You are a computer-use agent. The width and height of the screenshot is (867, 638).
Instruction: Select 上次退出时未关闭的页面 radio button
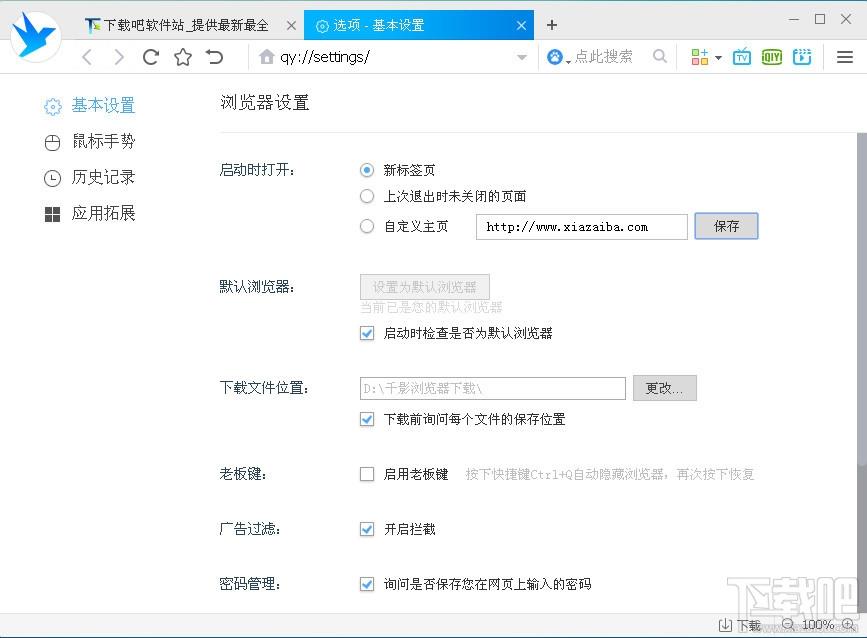click(367, 196)
